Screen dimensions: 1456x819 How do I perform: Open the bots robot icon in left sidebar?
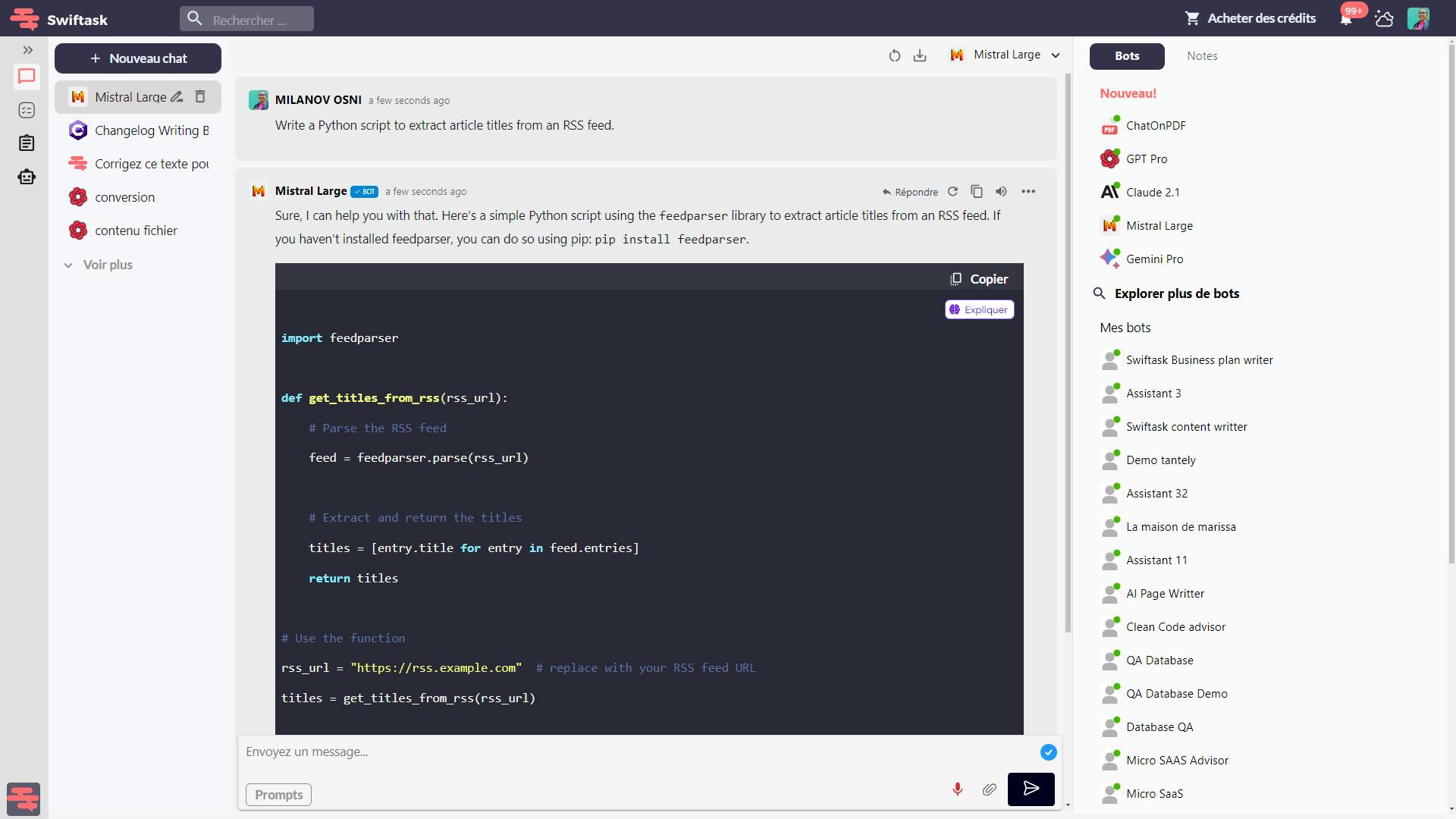[x=27, y=177]
